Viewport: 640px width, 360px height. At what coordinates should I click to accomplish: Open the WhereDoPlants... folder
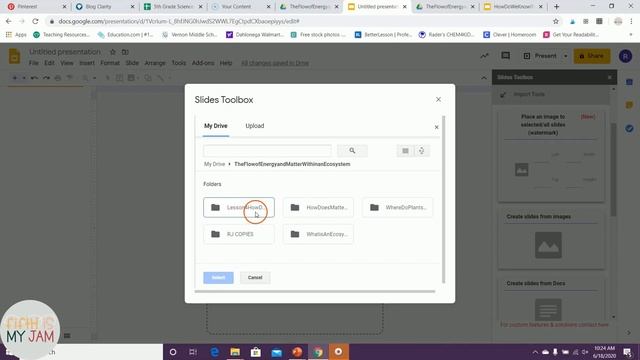pyautogui.click(x=398, y=207)
